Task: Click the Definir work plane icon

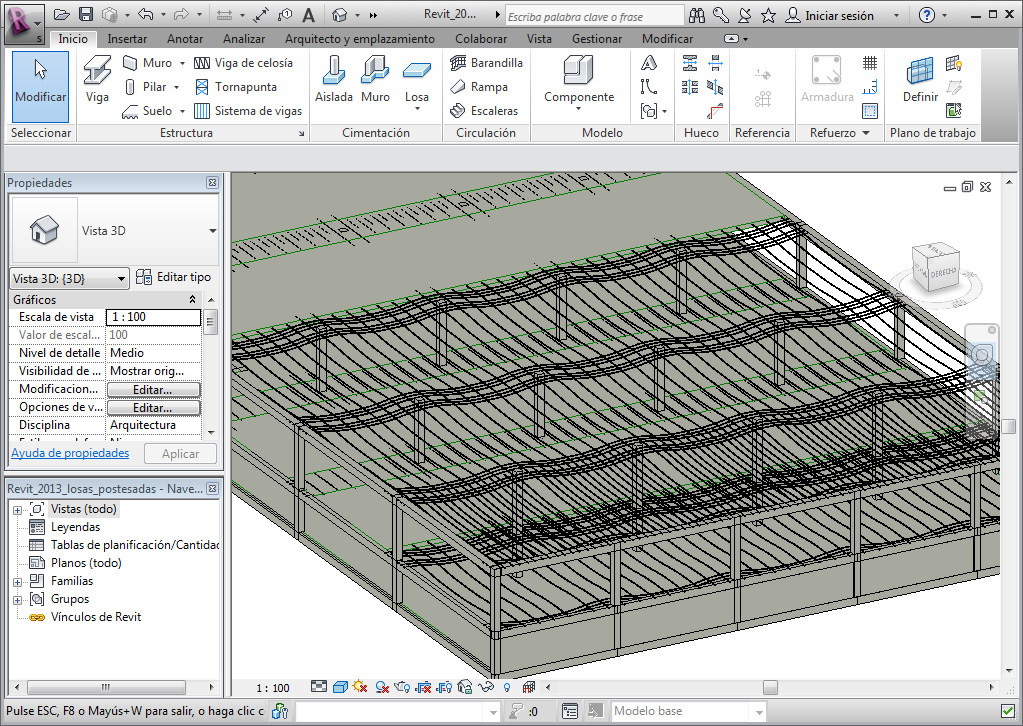Action: pos(920,80)
